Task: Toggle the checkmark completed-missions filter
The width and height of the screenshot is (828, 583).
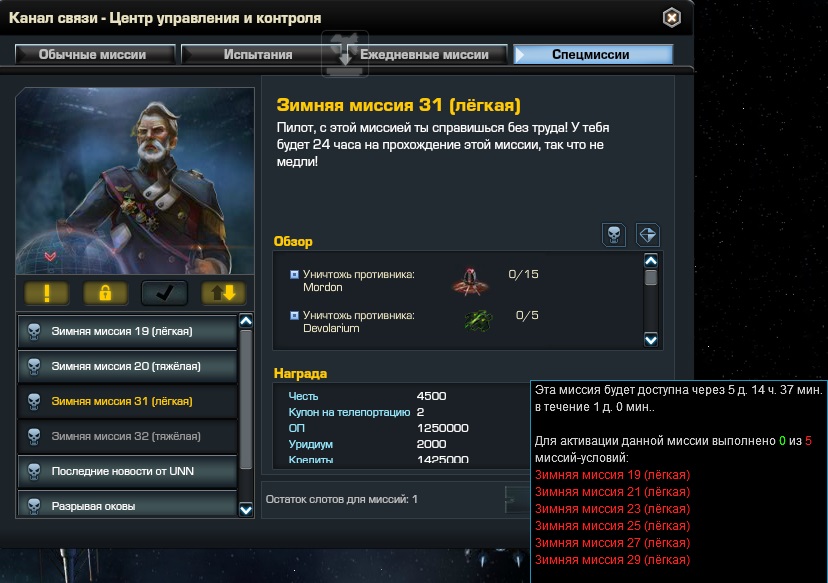Action: point(164,293)
